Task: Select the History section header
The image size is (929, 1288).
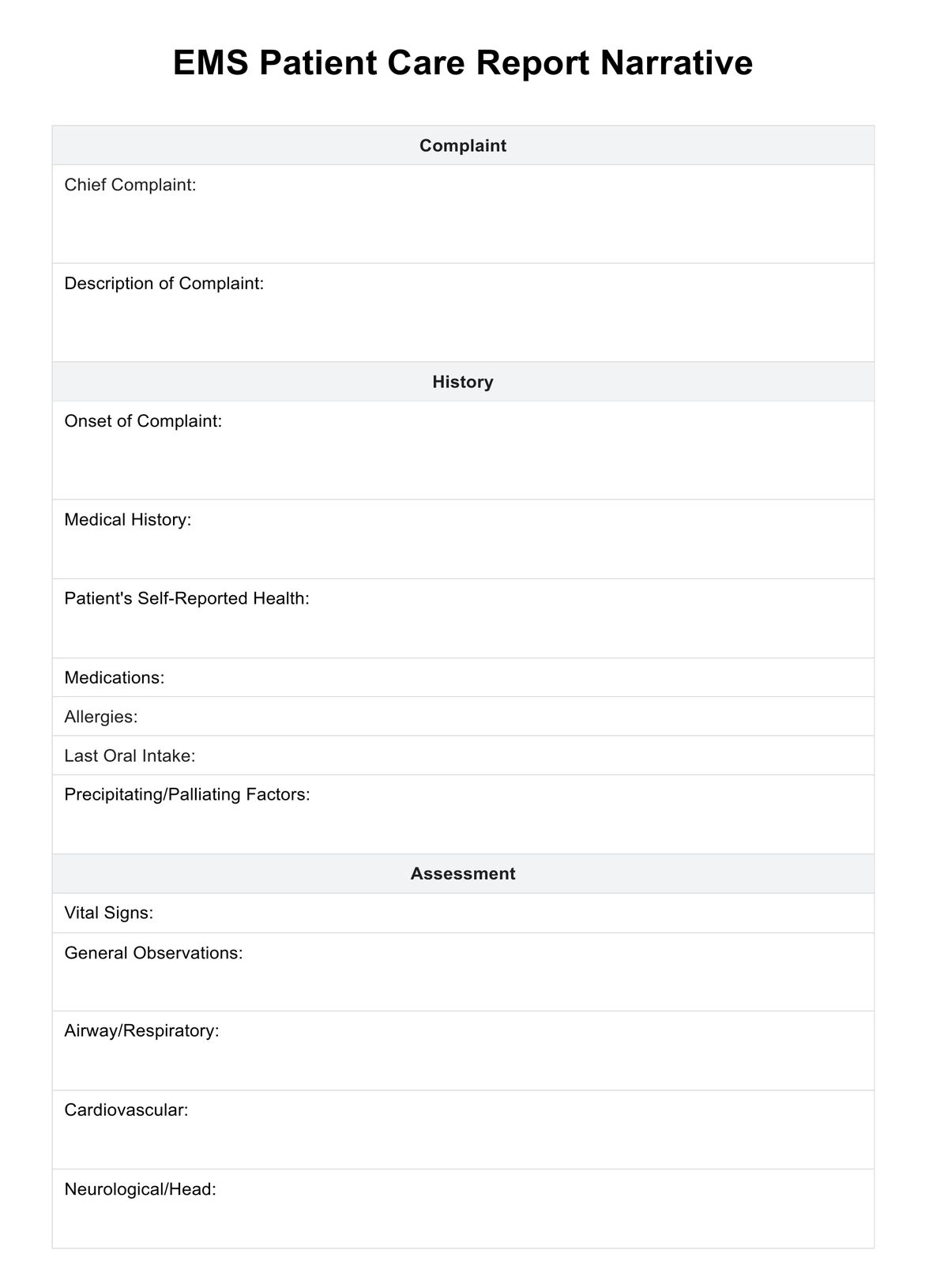Action: click(x=463, y=382)
